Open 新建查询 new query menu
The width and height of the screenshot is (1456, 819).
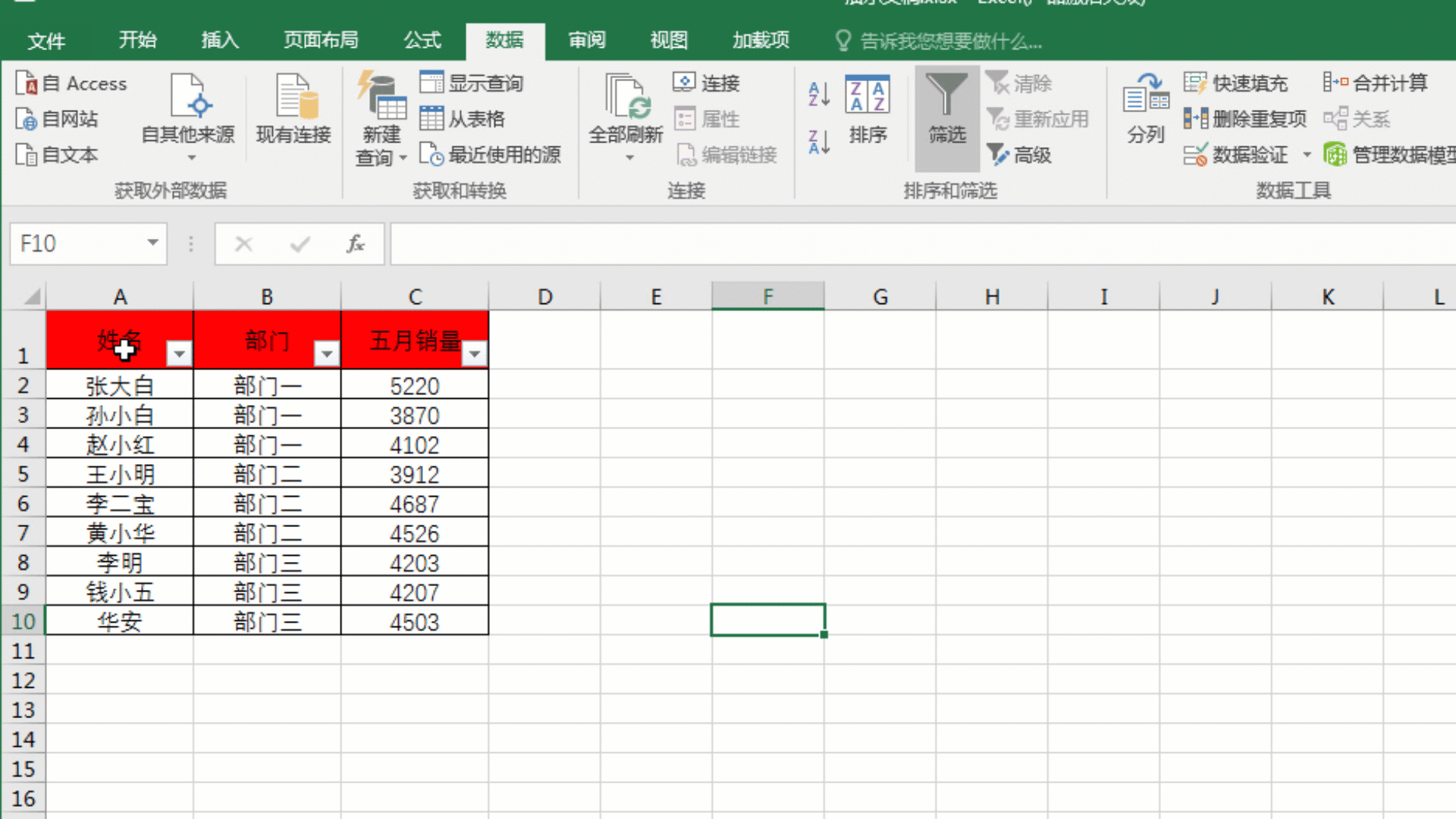(381, 119)
